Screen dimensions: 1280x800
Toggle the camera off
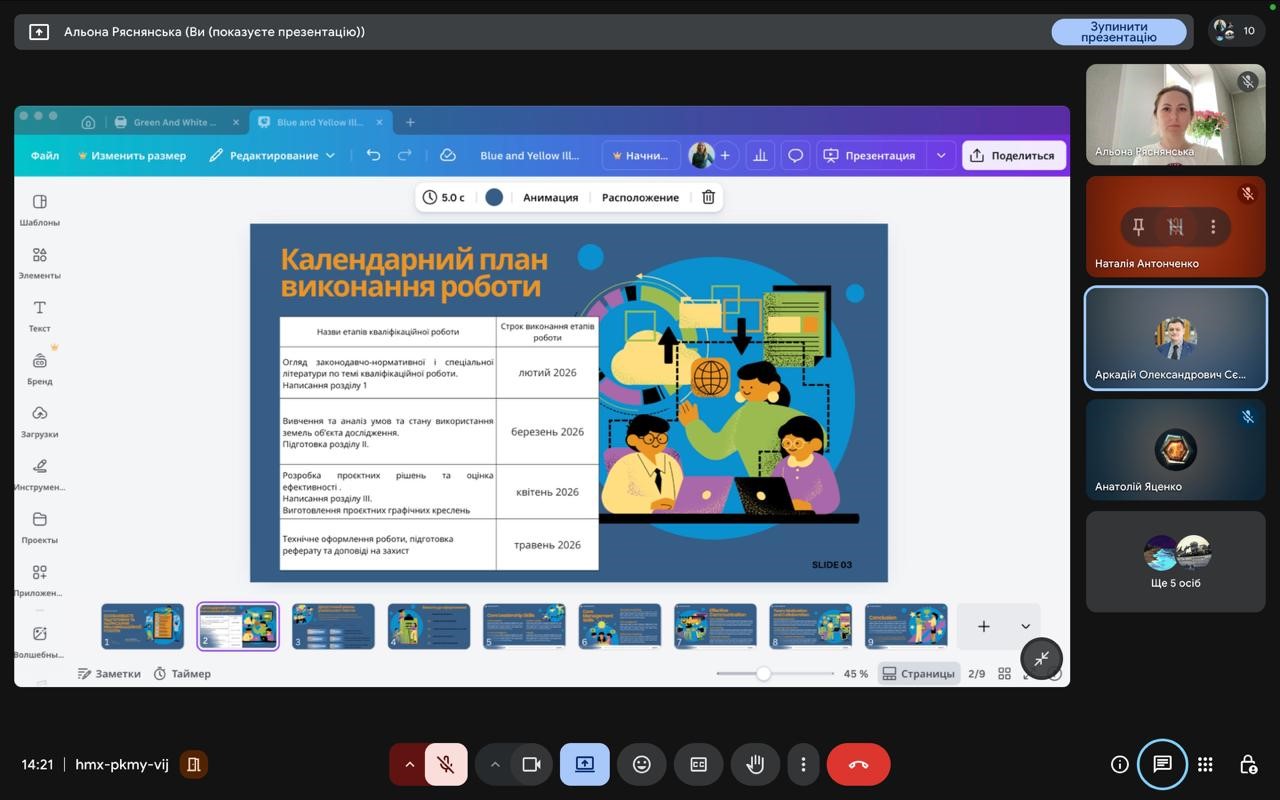click(x=531, y=764)
